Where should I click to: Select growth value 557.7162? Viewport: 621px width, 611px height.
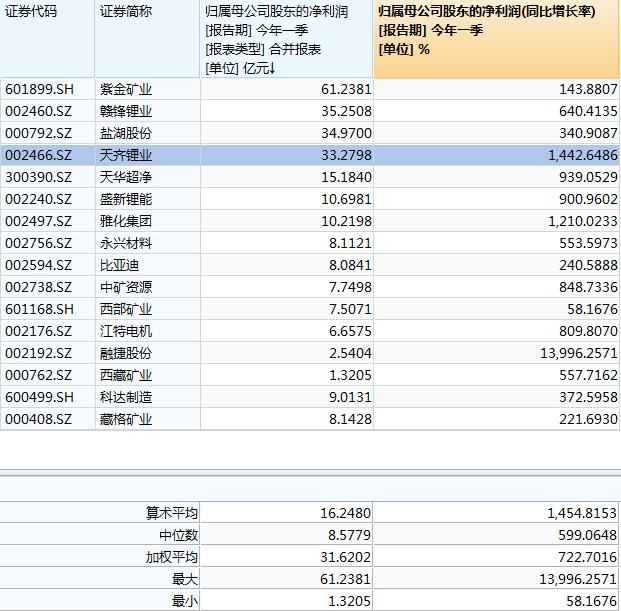(x=588, y=375)
